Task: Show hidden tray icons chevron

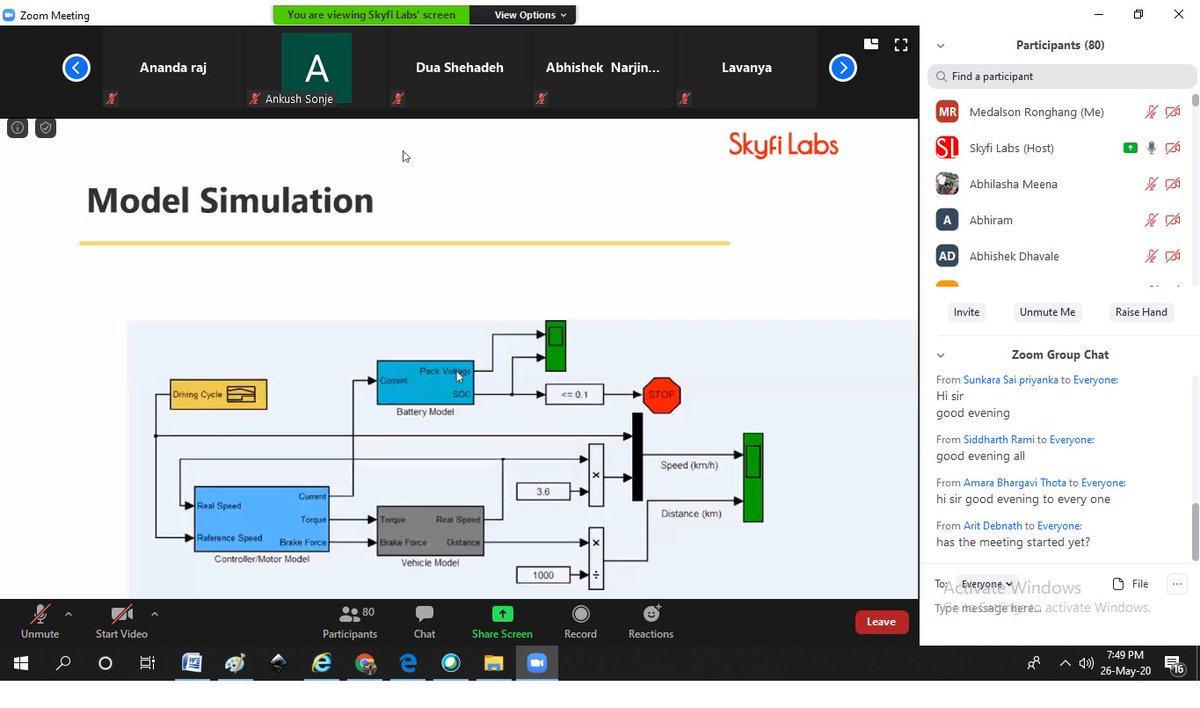Action: pos(1064,663)
